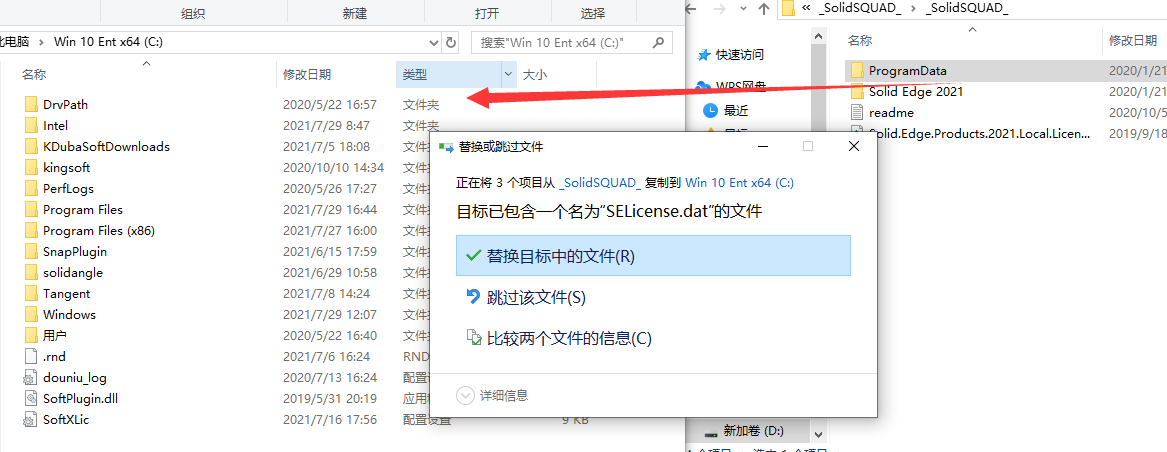The height and width of the screenshot is (452, 1167).
Task: Click the 文件夹 type cell of DrvPath
Action: [x=421, y=105]
